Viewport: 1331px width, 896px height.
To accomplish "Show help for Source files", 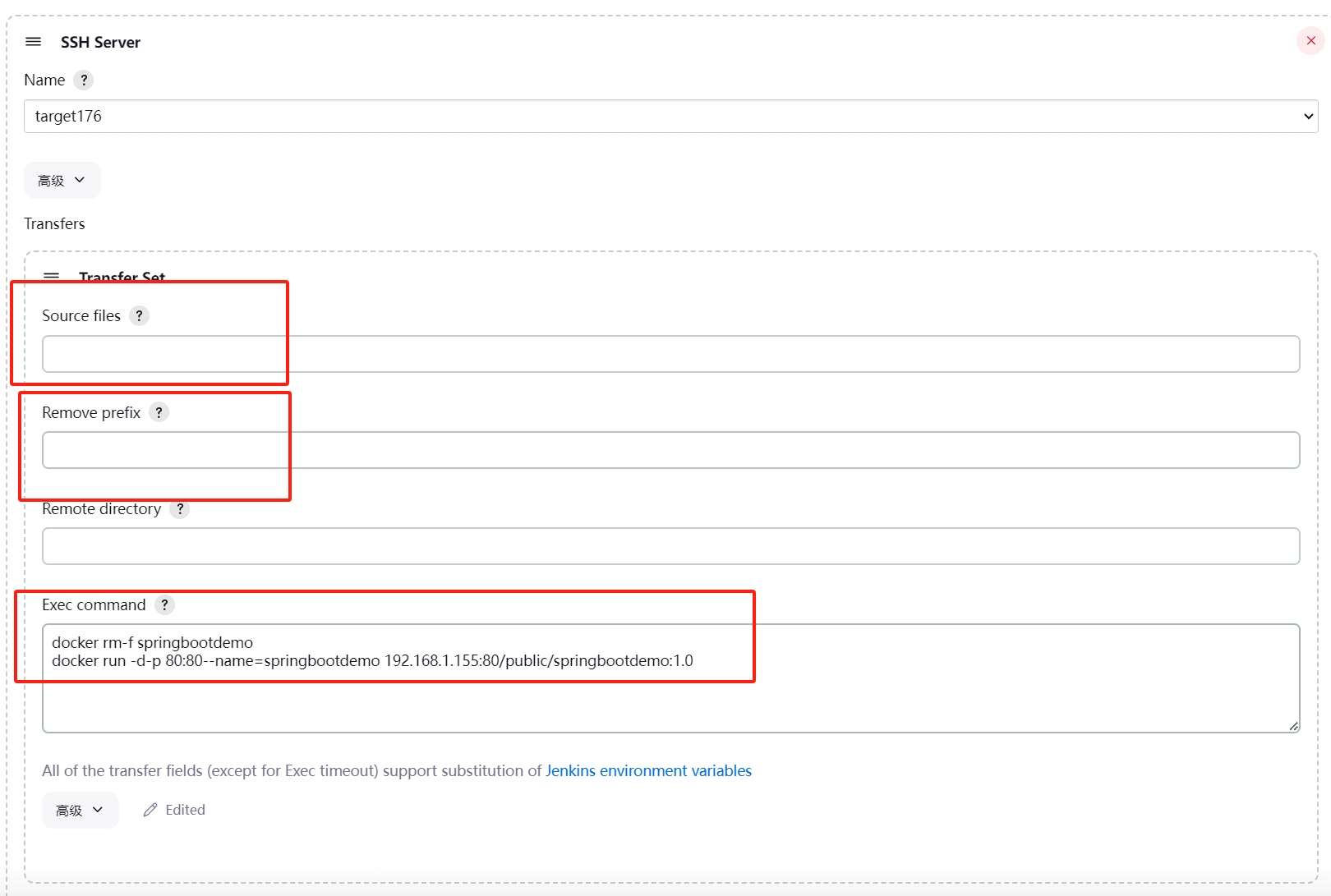I will 139,315.
